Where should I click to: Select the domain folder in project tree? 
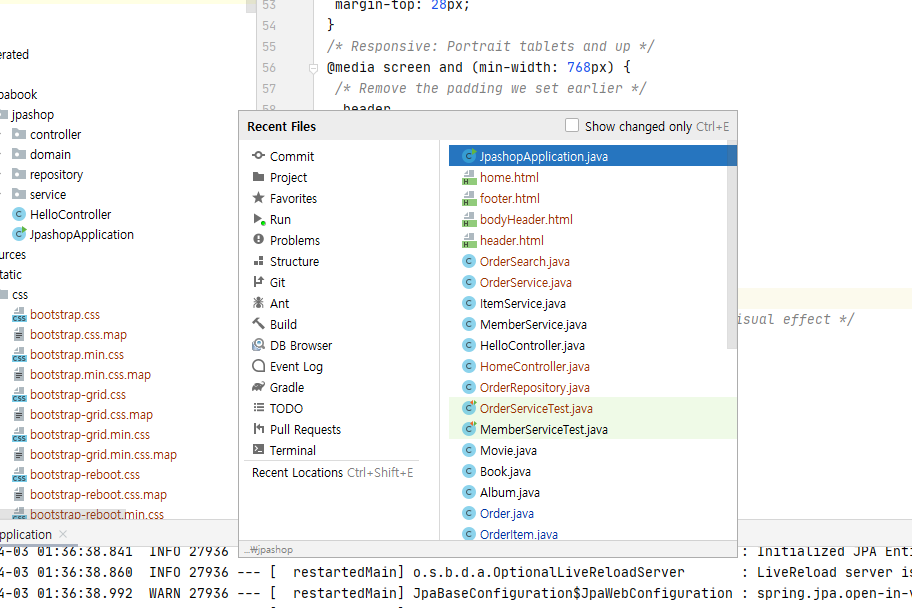[x=42, y=154]
